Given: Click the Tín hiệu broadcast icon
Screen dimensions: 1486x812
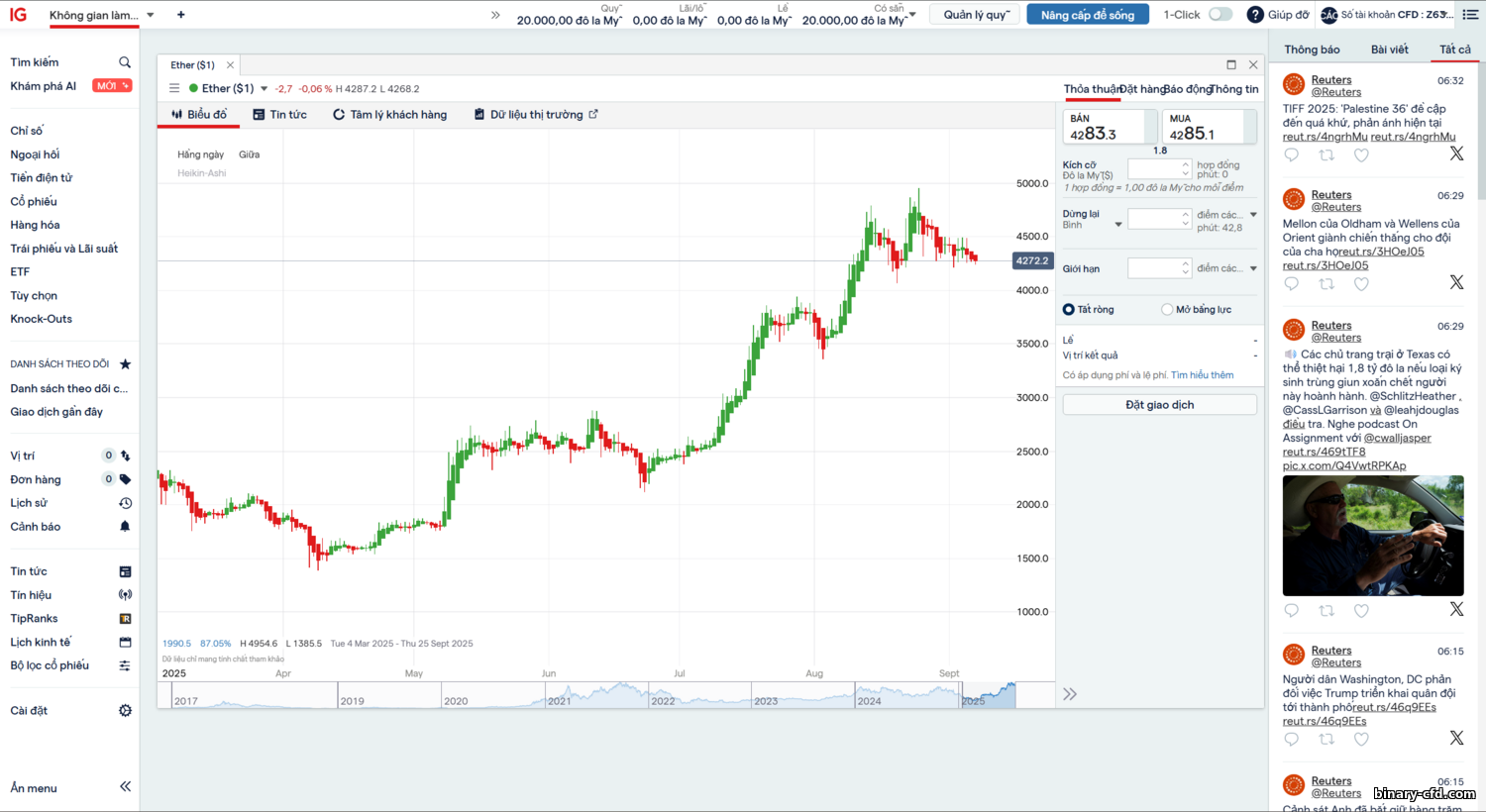Looking at the screenshot, I should [x=125, y=595].
